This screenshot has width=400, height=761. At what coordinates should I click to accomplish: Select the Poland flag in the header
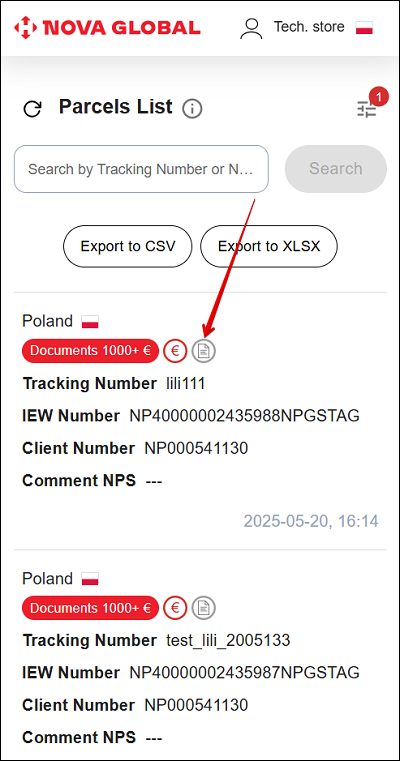pos(364,28)
